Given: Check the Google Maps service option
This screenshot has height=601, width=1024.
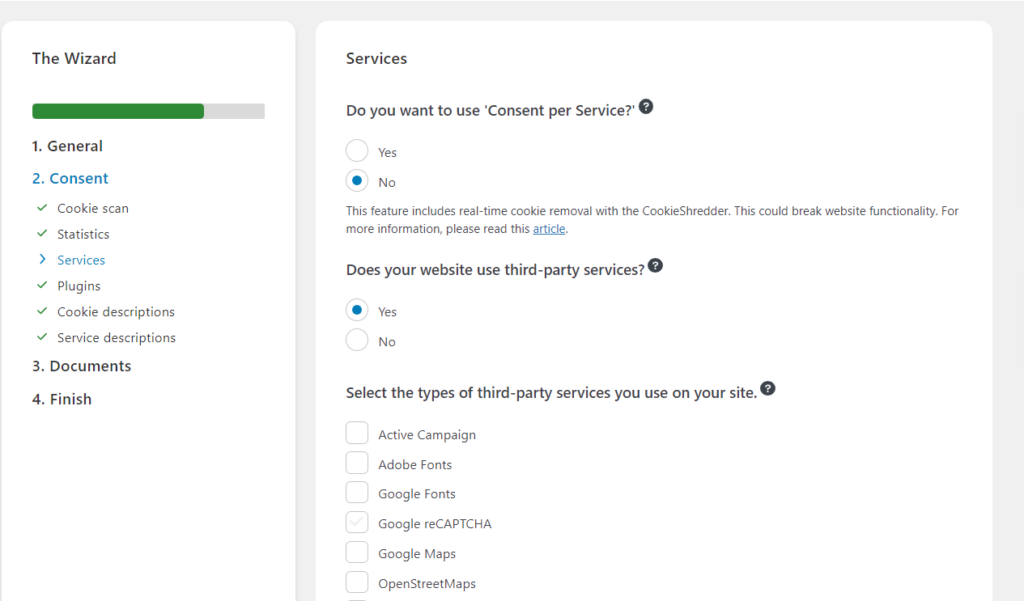Looking at the screenshot, I should (x=357, y=553).
